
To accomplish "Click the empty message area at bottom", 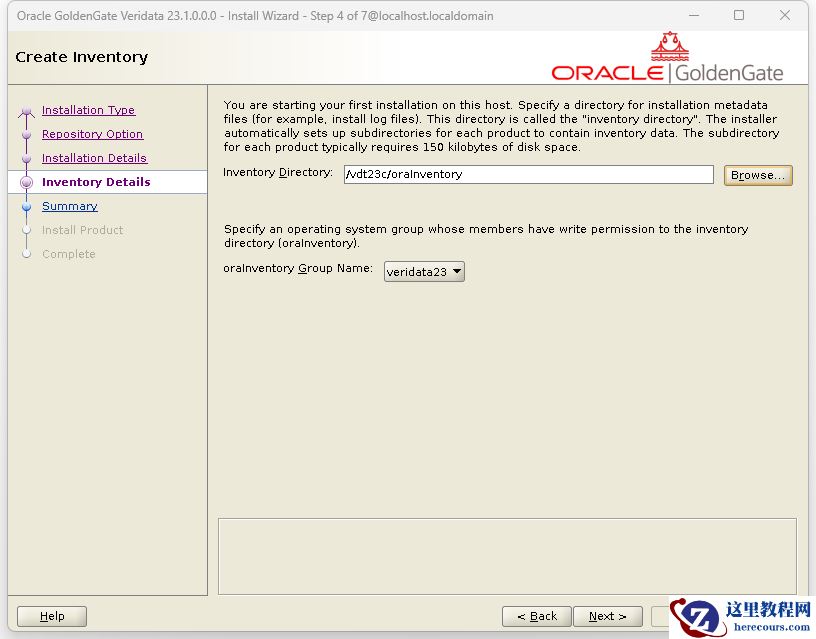I will click(507, 556).
